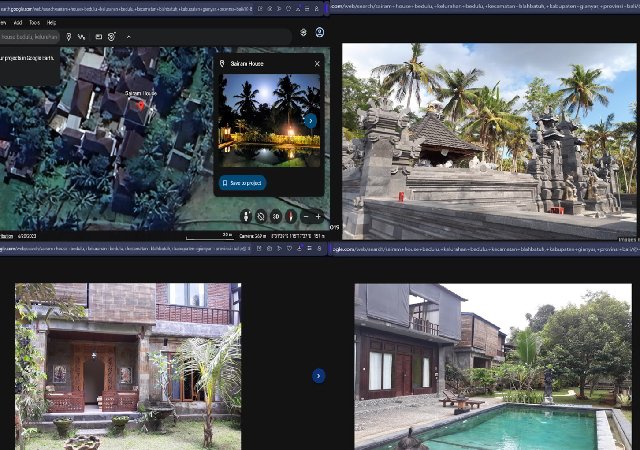This screenshot has width=640, height=450.
Task: Open the Balinese stone temple photo
Action: coord(489,141)
